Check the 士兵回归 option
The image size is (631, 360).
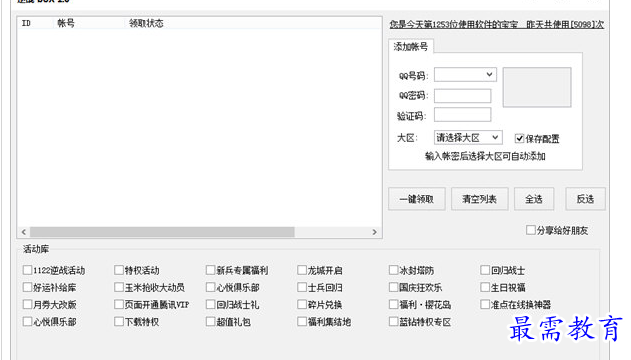click(302, 287)
